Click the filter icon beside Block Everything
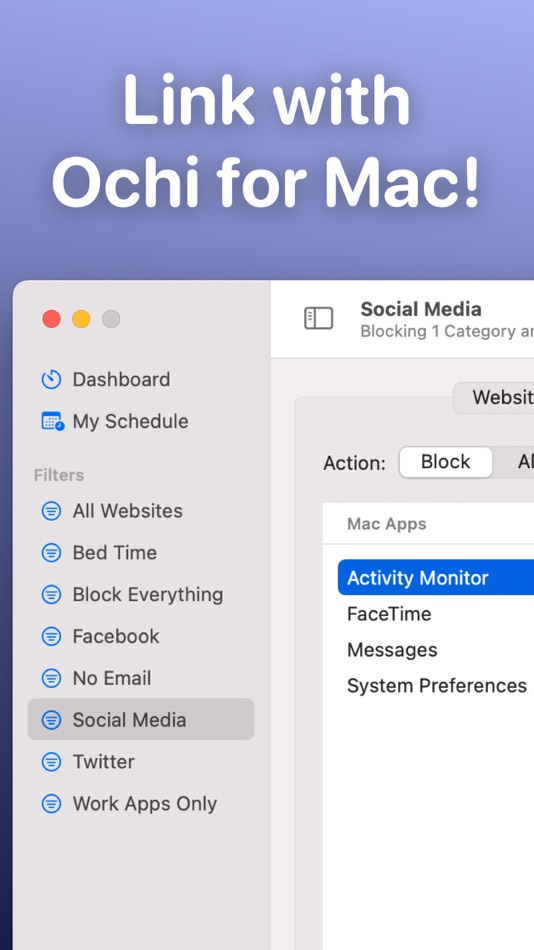The image size is (534, 950). tap(51, 594)
